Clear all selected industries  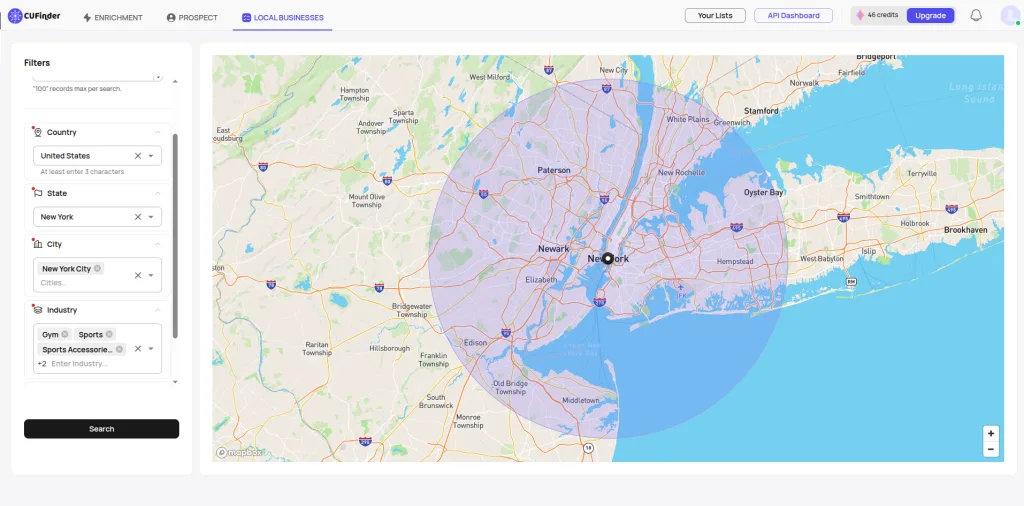[x=138, y=349]
